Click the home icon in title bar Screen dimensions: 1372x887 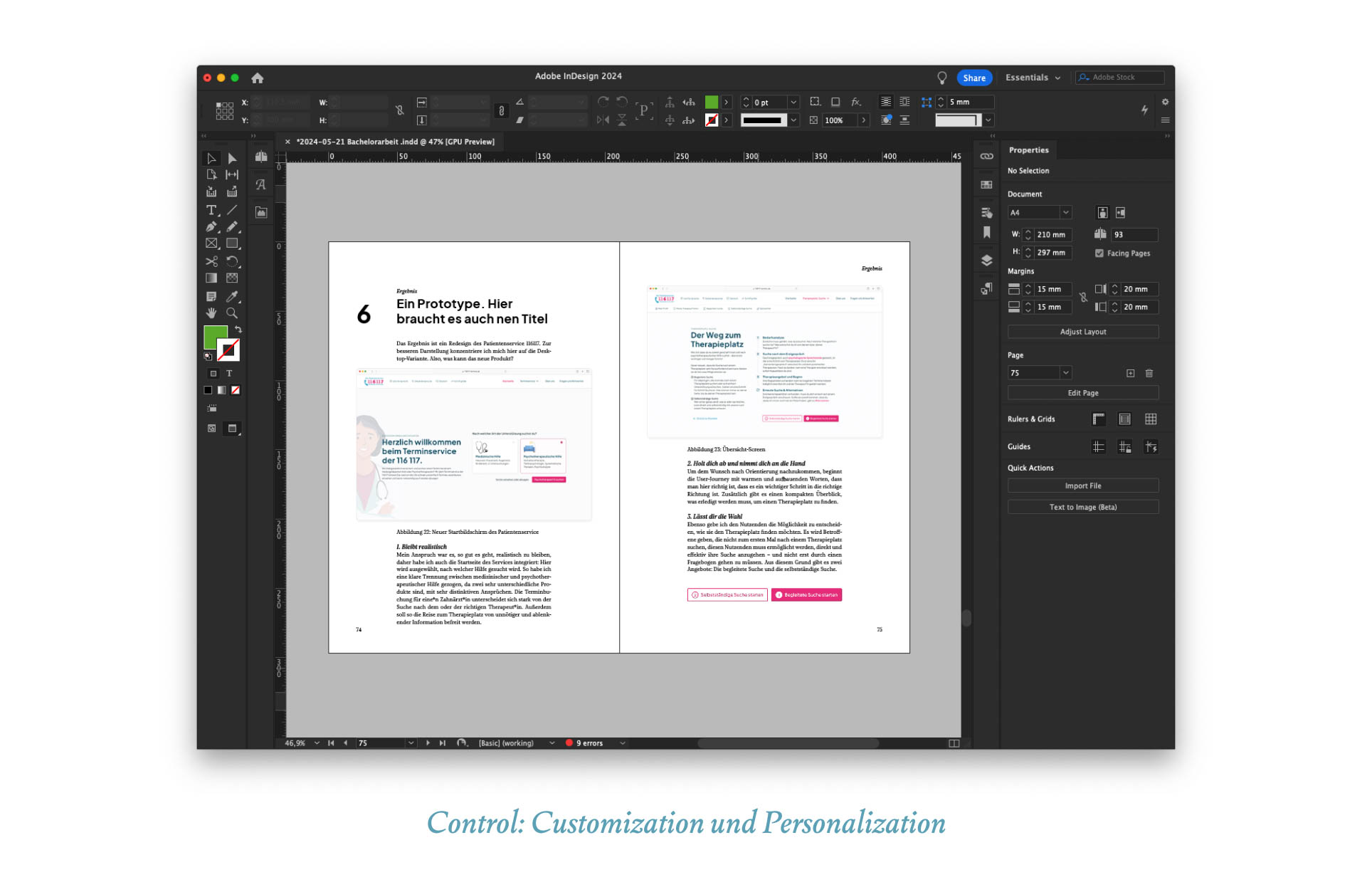pos(258,78)
